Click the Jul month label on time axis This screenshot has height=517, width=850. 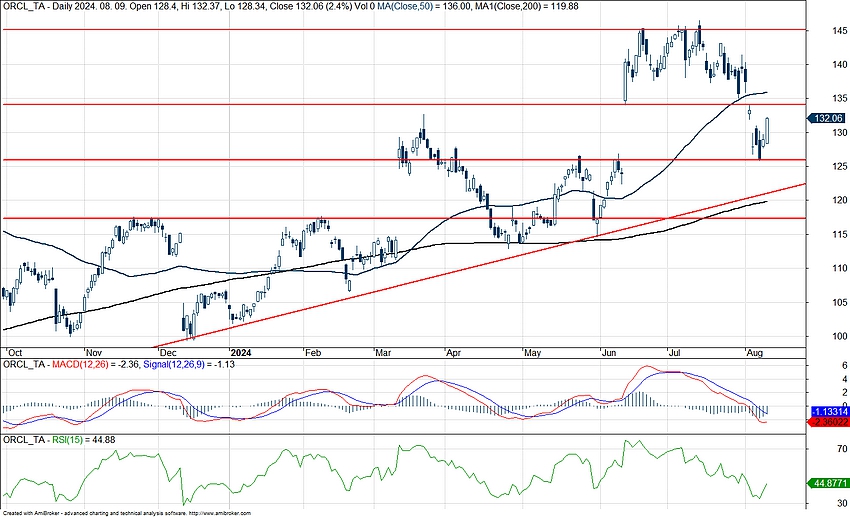tap(675, 353)
